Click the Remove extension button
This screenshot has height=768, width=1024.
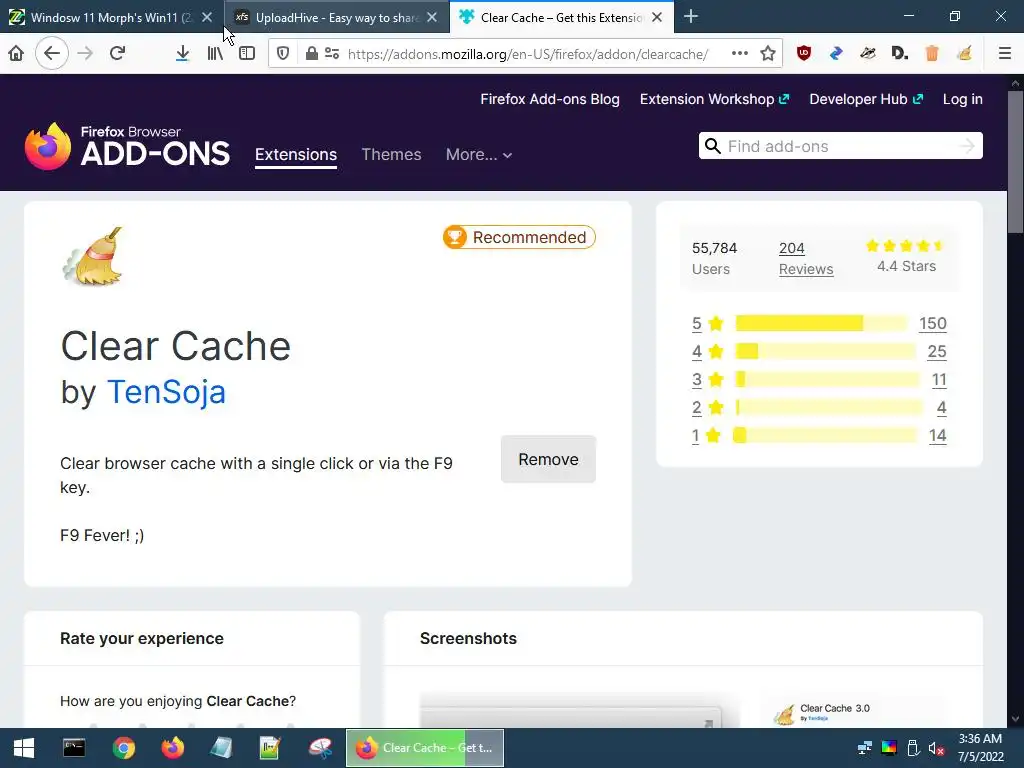point(548,459)
